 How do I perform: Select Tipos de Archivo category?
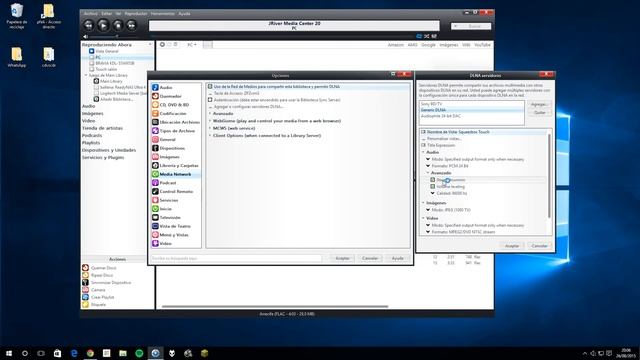tap(173, 131)
